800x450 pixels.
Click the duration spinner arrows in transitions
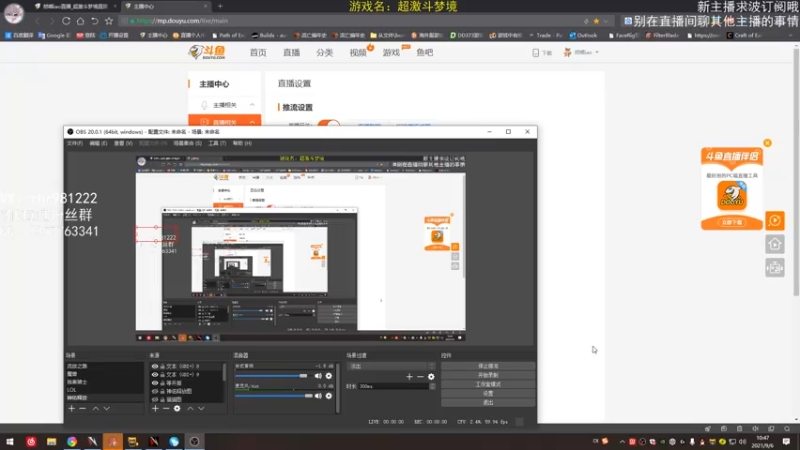[432, 386]
